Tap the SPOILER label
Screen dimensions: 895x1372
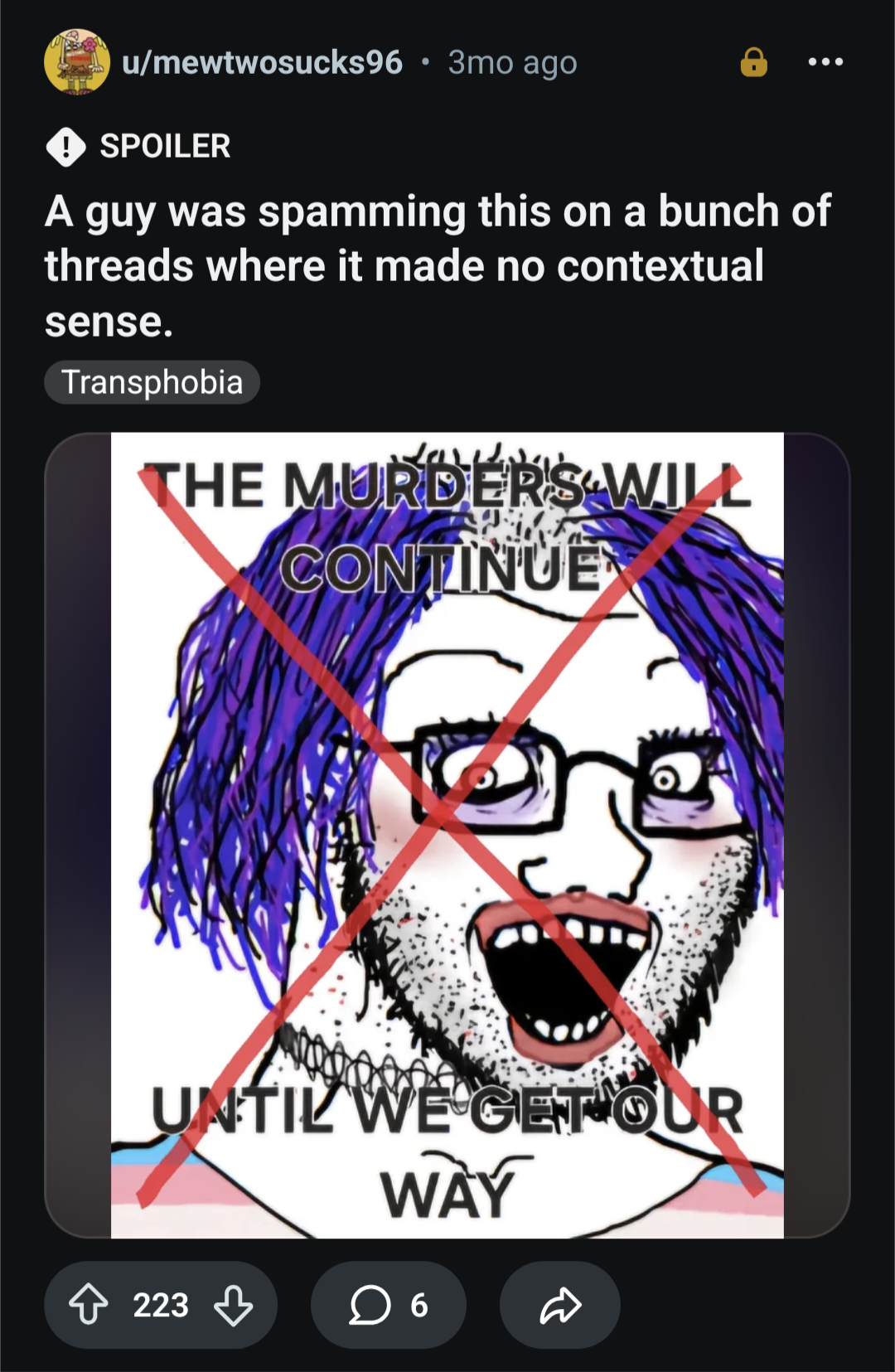165,146
